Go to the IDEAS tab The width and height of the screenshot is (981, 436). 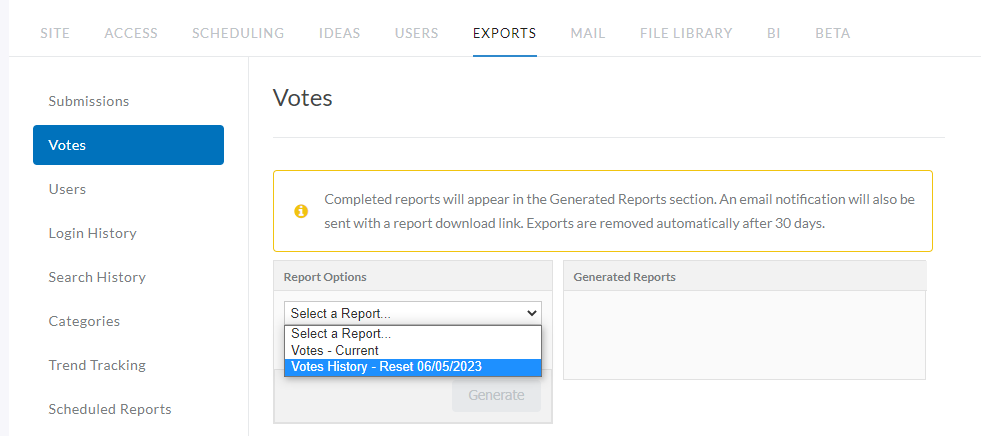click(339, 33)
